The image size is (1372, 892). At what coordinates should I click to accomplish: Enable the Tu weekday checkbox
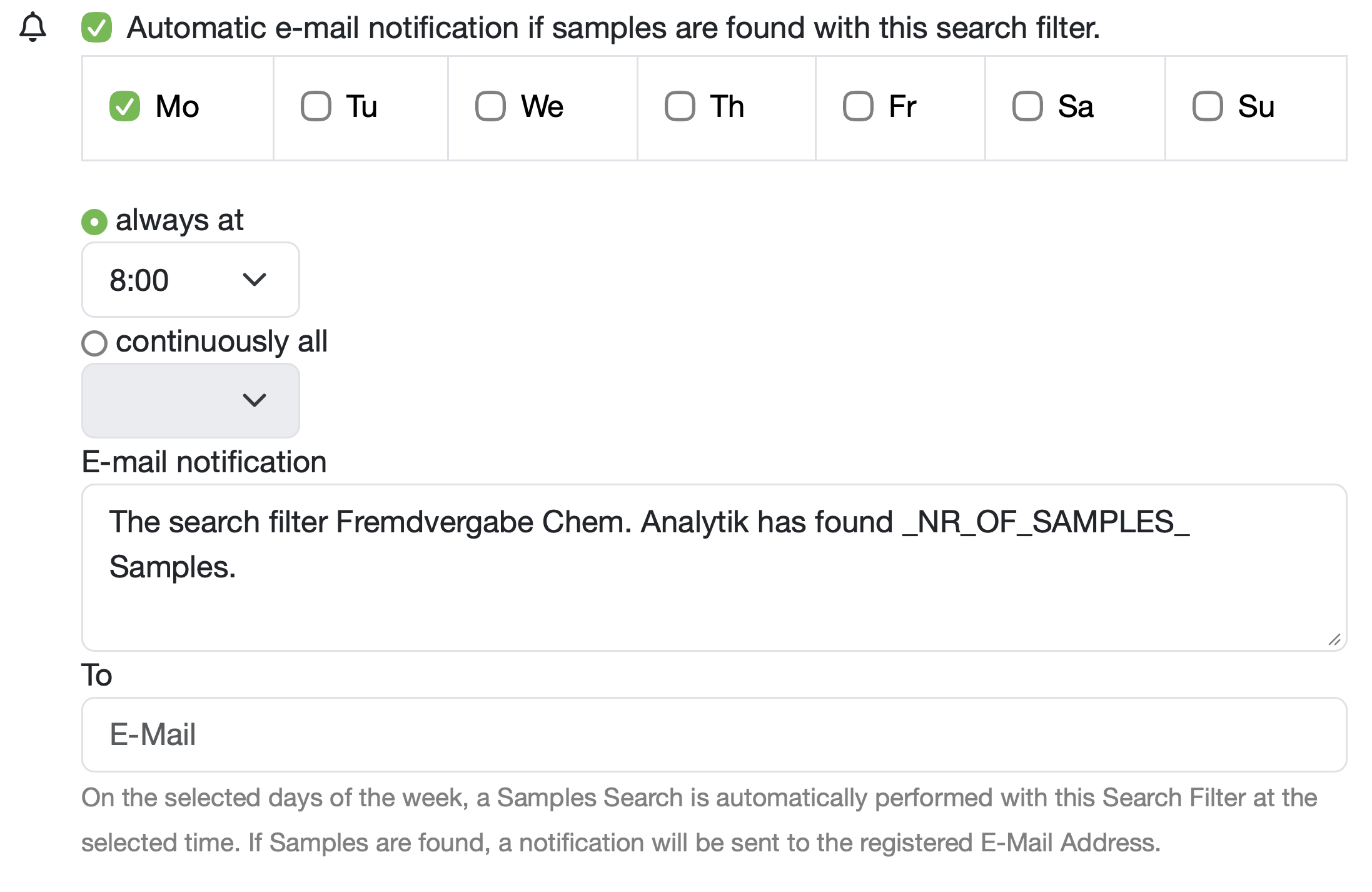(316, 106)
